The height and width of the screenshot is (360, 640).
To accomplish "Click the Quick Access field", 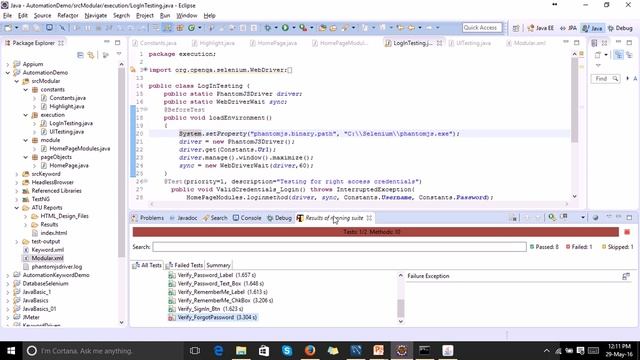I will click(482, 28).
